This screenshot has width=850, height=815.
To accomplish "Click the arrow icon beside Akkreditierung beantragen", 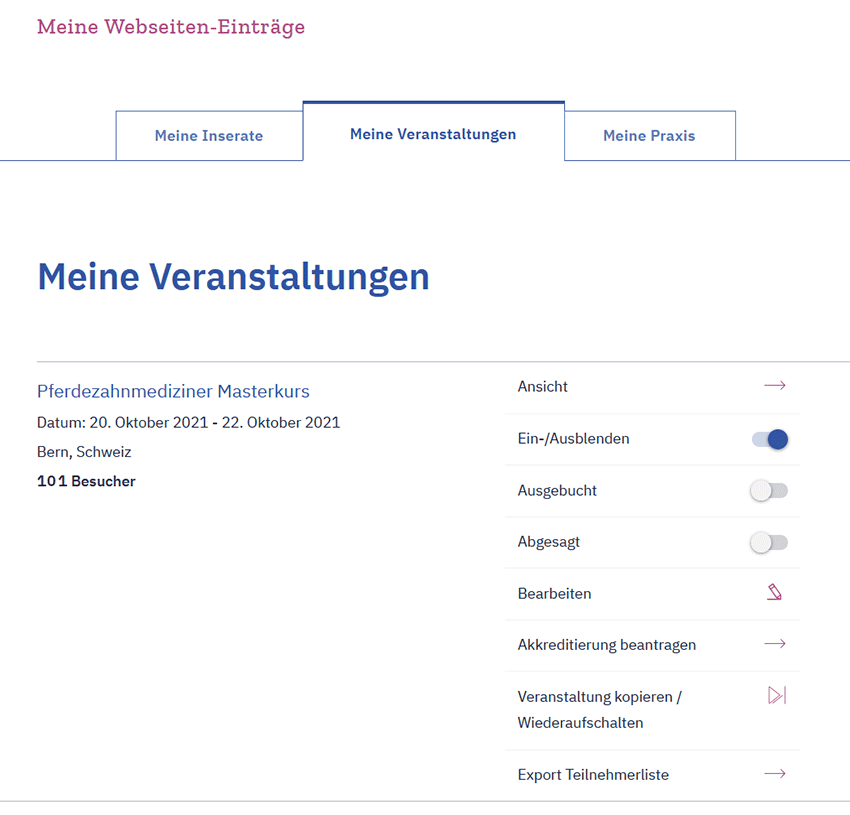I will coord(774,644).
